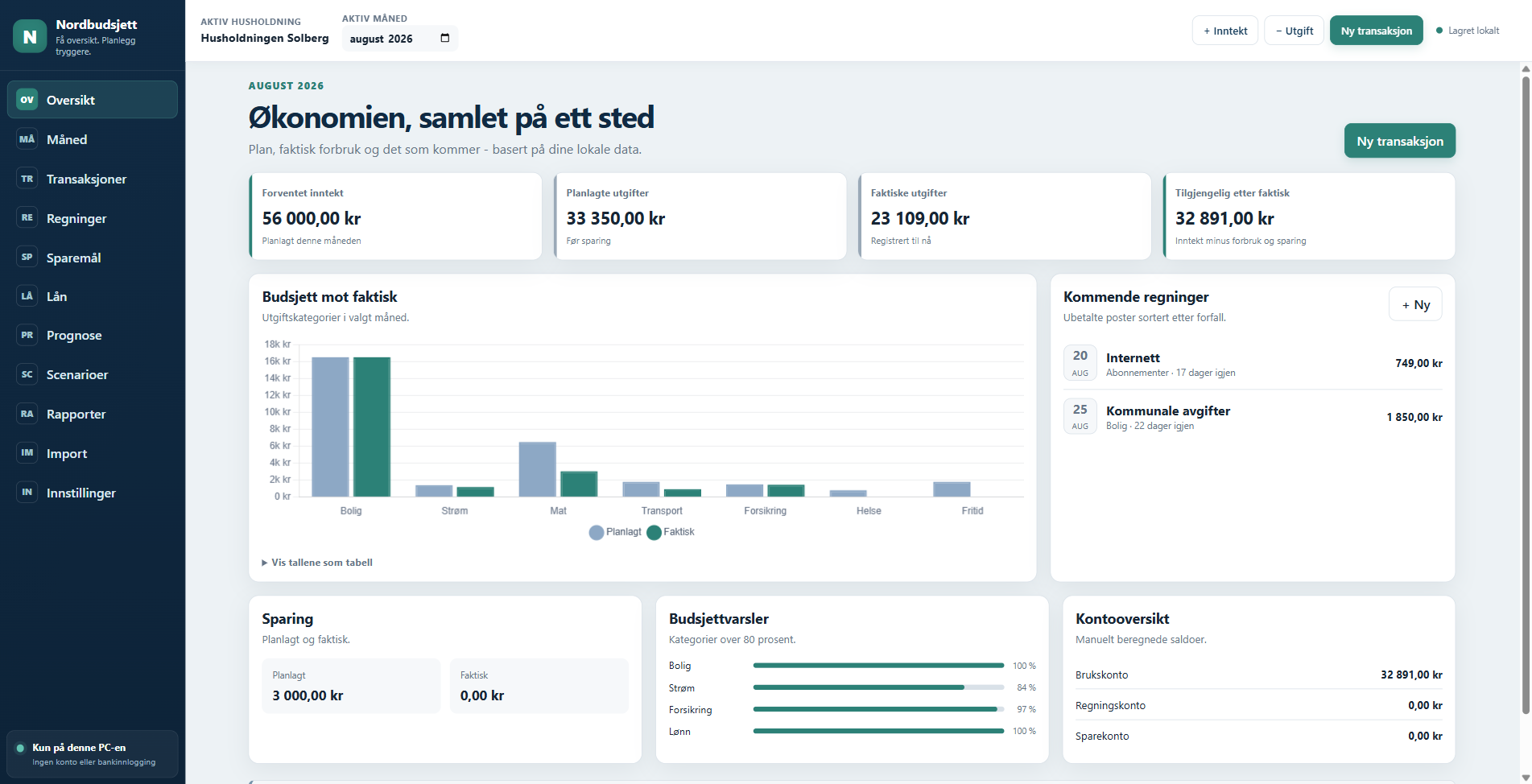The image size is (1532, 784).
Task: Toggle the Planlagt legend series in chart
Action: (615, 532)
